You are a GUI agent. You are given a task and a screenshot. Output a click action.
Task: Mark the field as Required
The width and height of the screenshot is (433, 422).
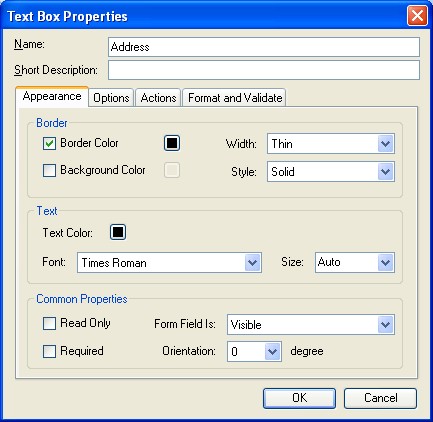[x=49, y=351]
